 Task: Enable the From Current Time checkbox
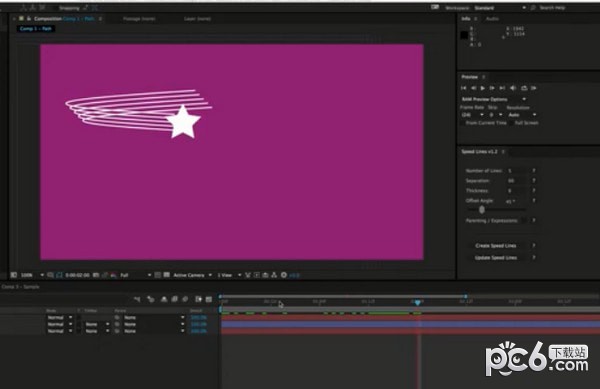462,123
